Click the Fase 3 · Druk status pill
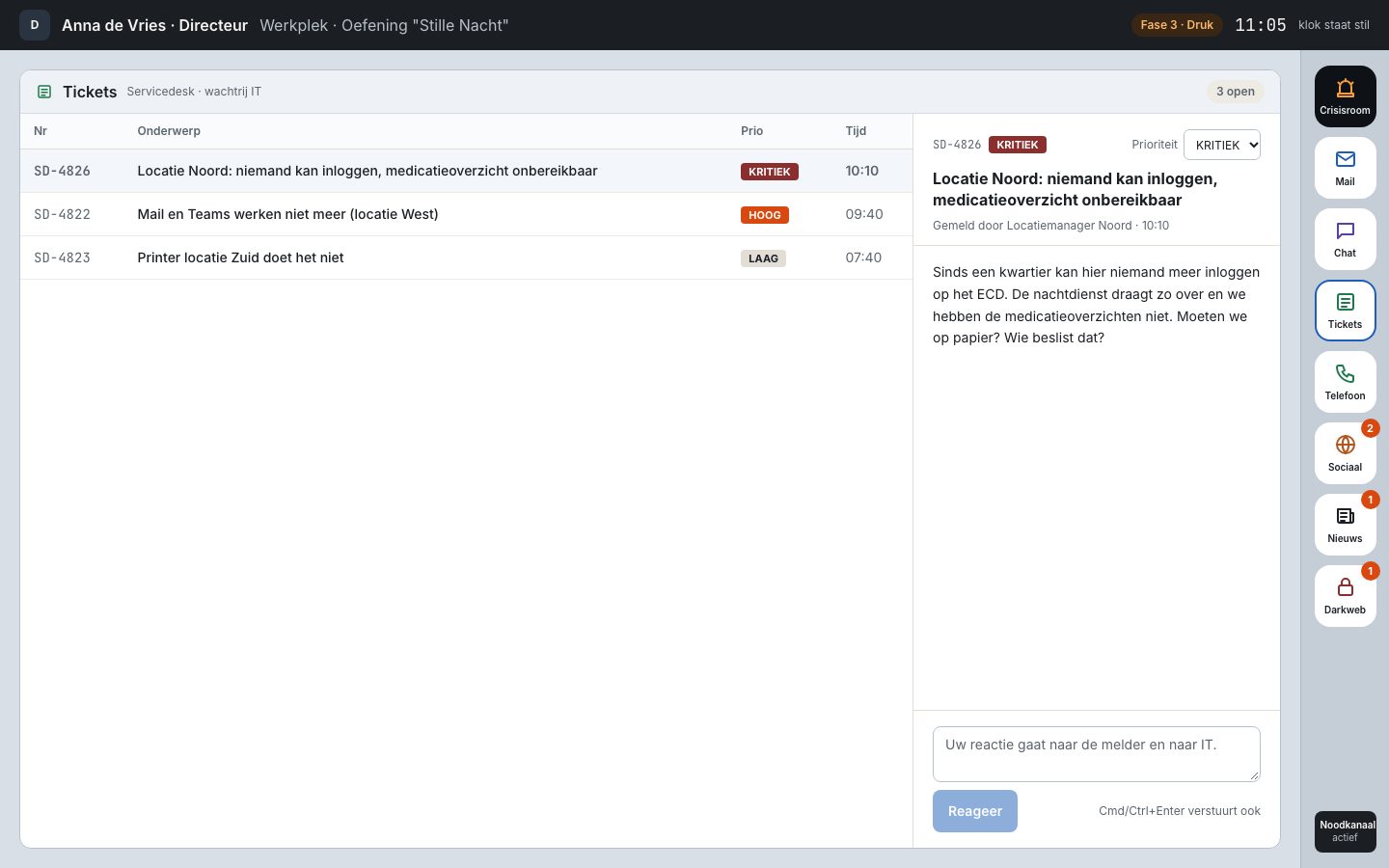The image size is (1389, 868). 1177,25
